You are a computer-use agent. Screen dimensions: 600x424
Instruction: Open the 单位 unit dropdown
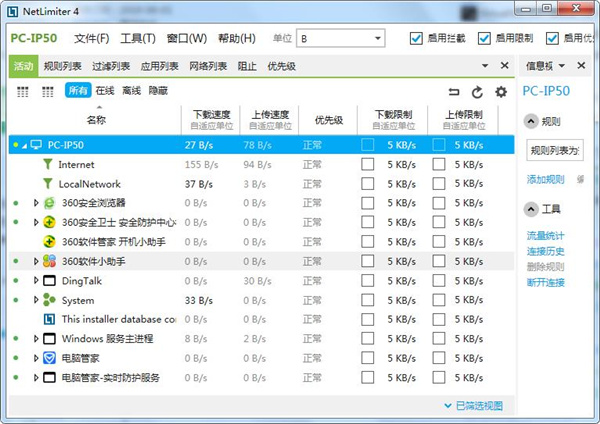tap(341, 38)
